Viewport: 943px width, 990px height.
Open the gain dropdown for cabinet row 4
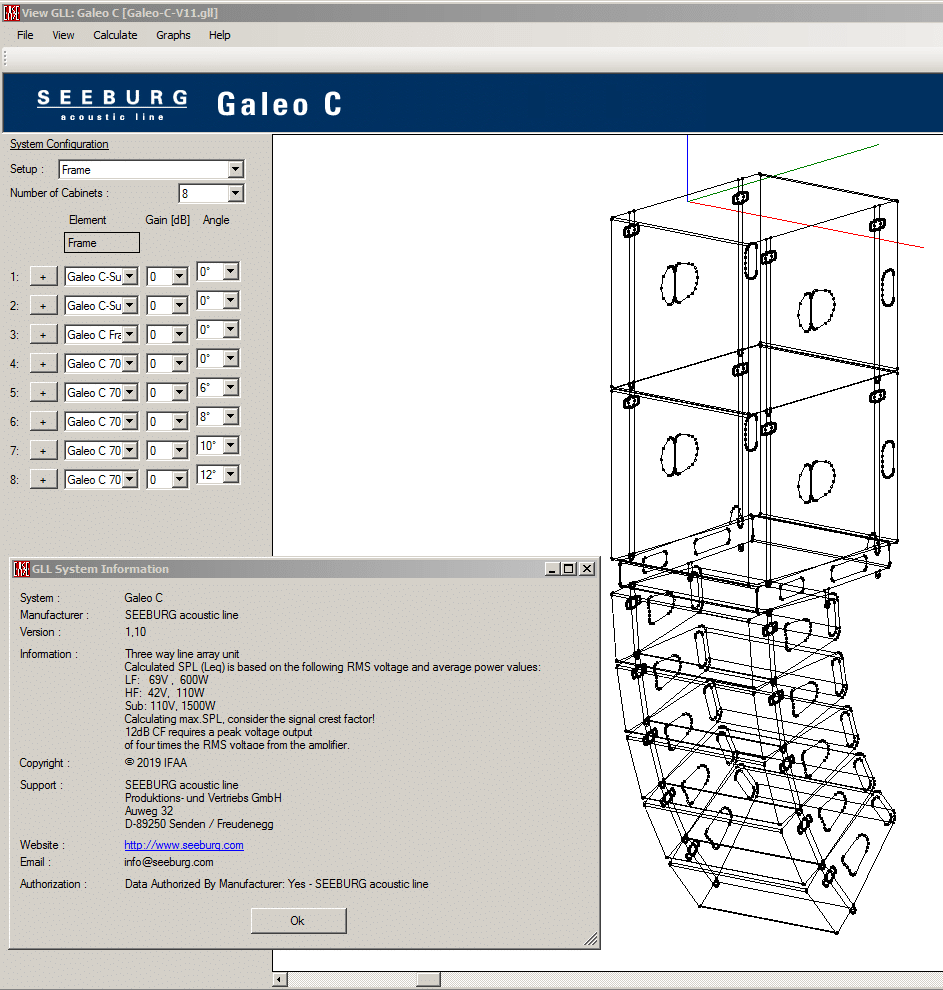(x=180, y=364)
